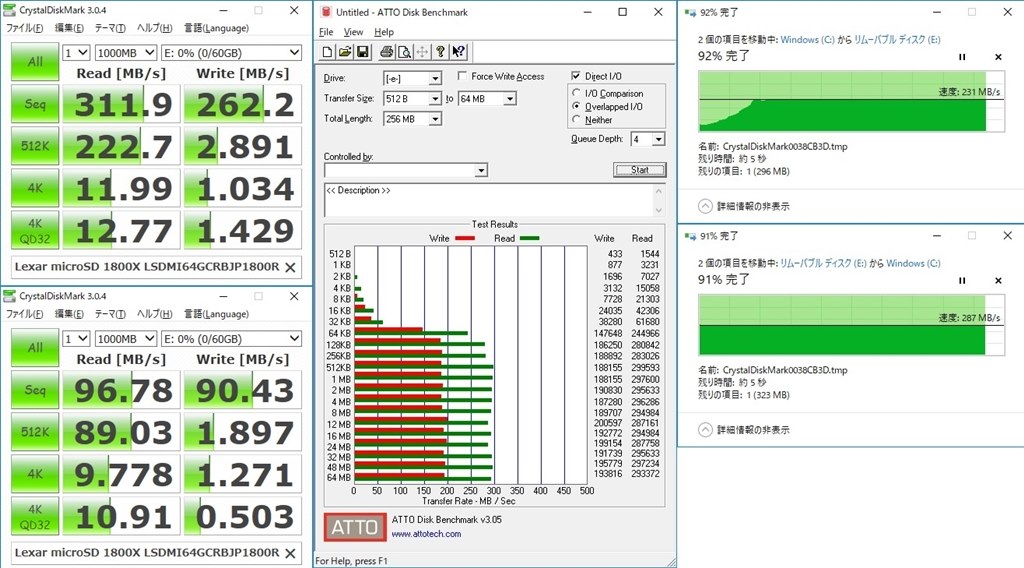1024x568 pixels.
Task: Open the File menu in ATTO
Action: tap(326, 32)
